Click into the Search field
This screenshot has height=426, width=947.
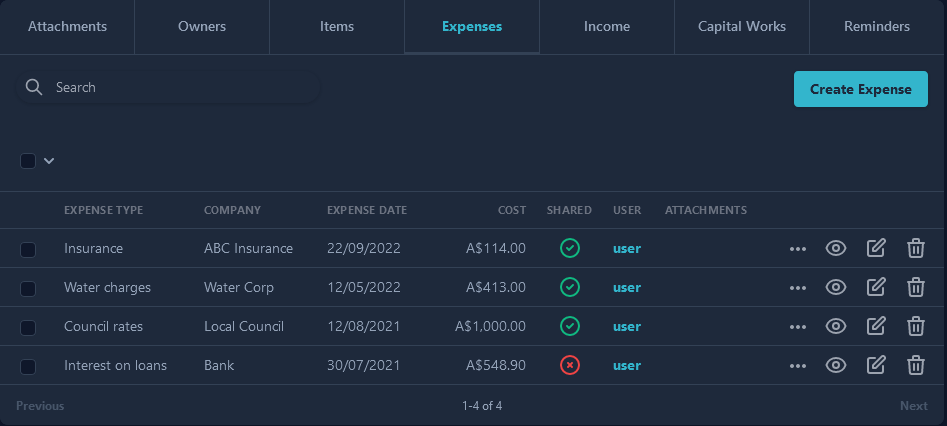[180, 88]
